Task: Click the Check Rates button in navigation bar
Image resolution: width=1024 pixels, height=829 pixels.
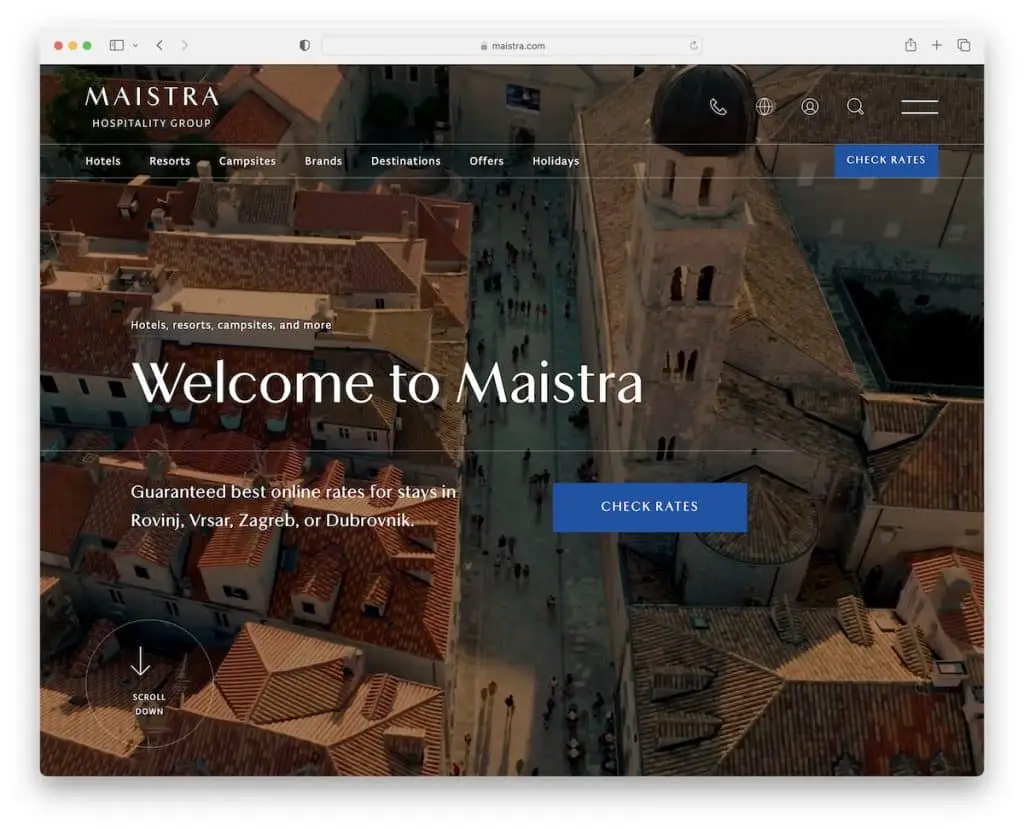Action: 886,160
